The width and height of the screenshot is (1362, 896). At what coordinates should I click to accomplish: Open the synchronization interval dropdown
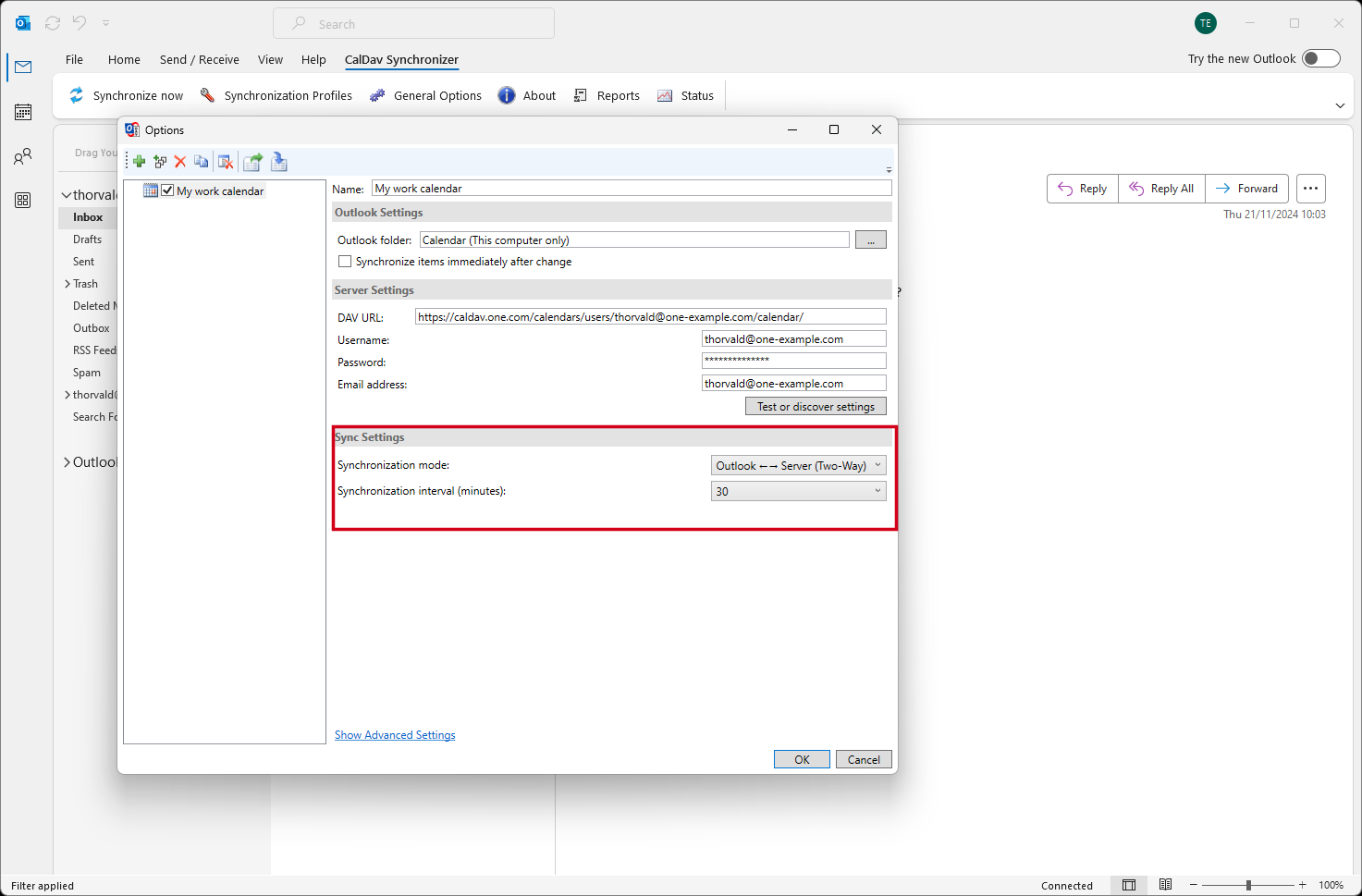coord(877,491)
